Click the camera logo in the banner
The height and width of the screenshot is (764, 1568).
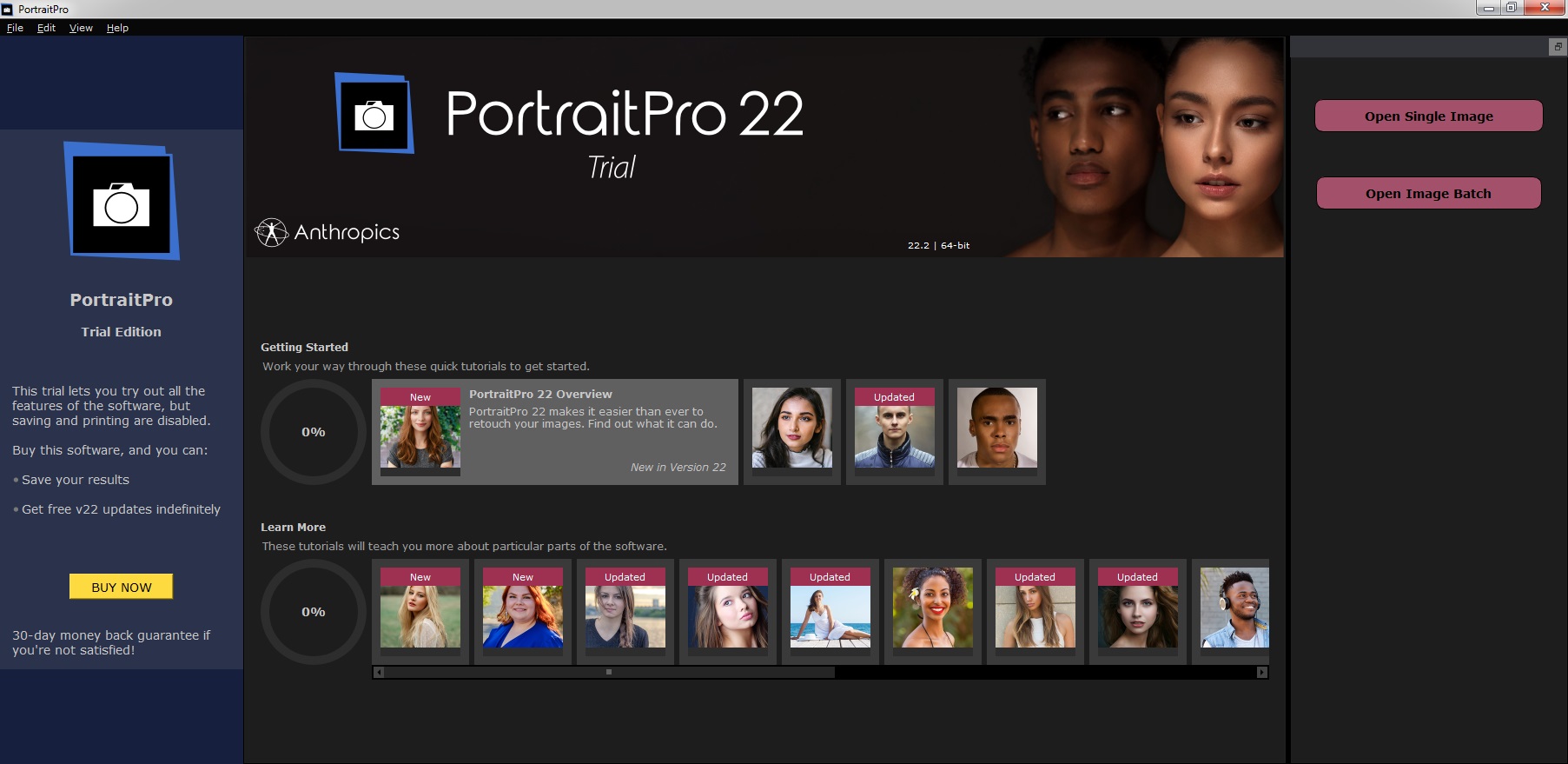coord(374,113)
